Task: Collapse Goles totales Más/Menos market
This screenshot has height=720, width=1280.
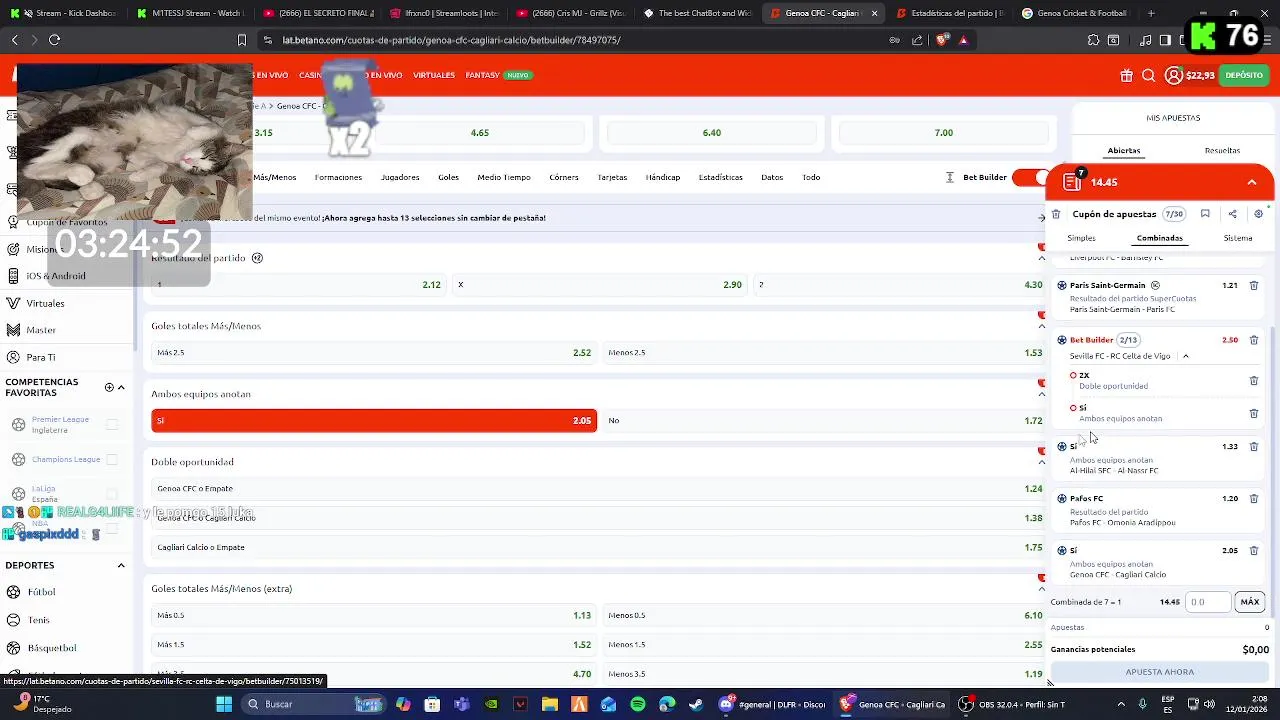Action: pos(1041,326)
